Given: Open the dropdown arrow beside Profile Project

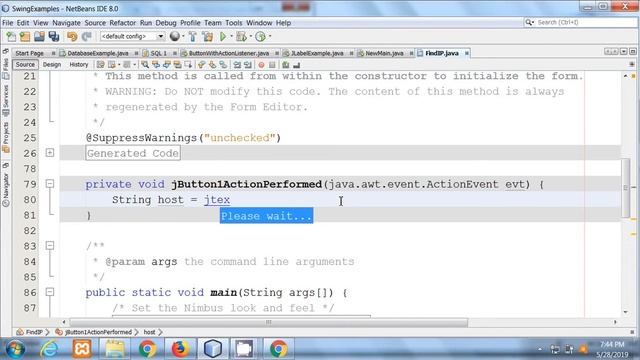Looking at the screenshot, I should click(270, 37).
